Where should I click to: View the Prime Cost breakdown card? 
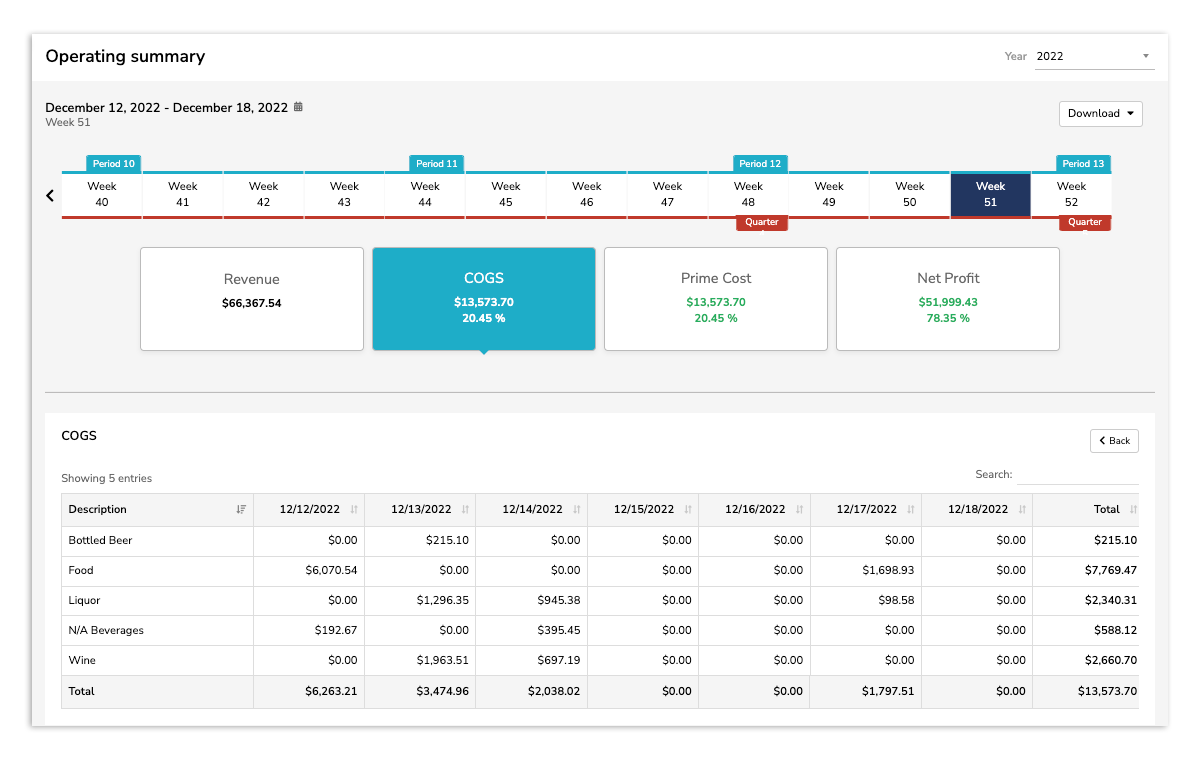[x=715, y=298]
